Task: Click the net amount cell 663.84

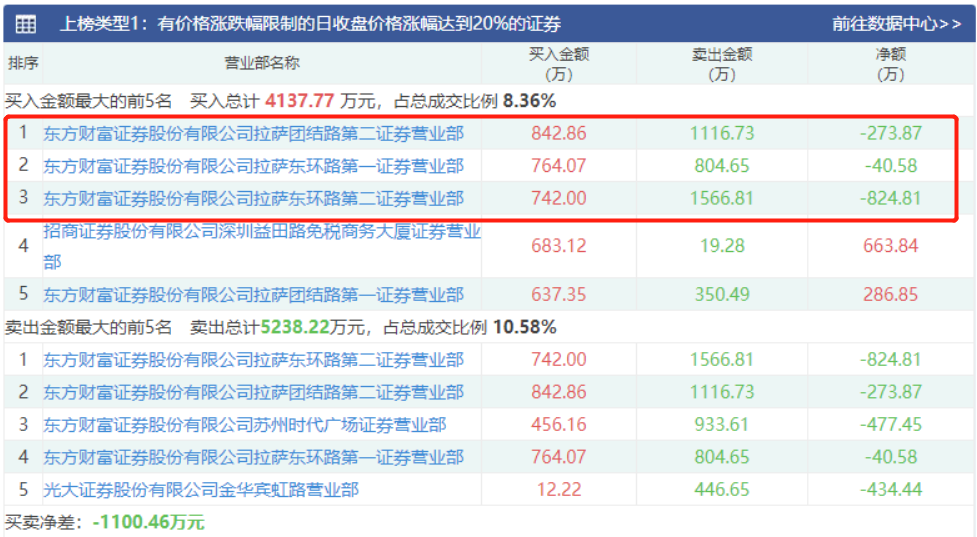Action: [x=890, y=246]
